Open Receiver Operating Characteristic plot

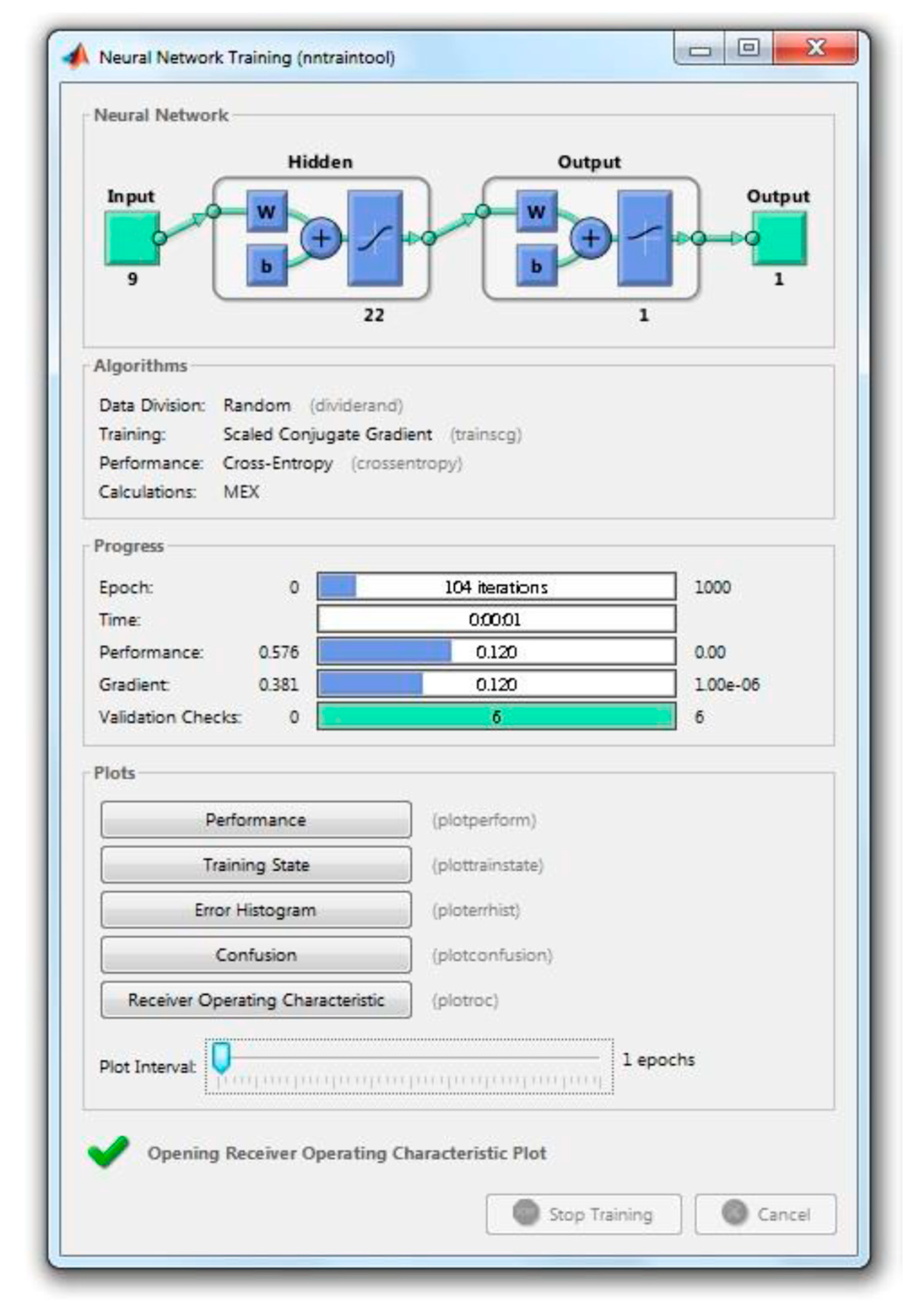[x=256, y=1000]
